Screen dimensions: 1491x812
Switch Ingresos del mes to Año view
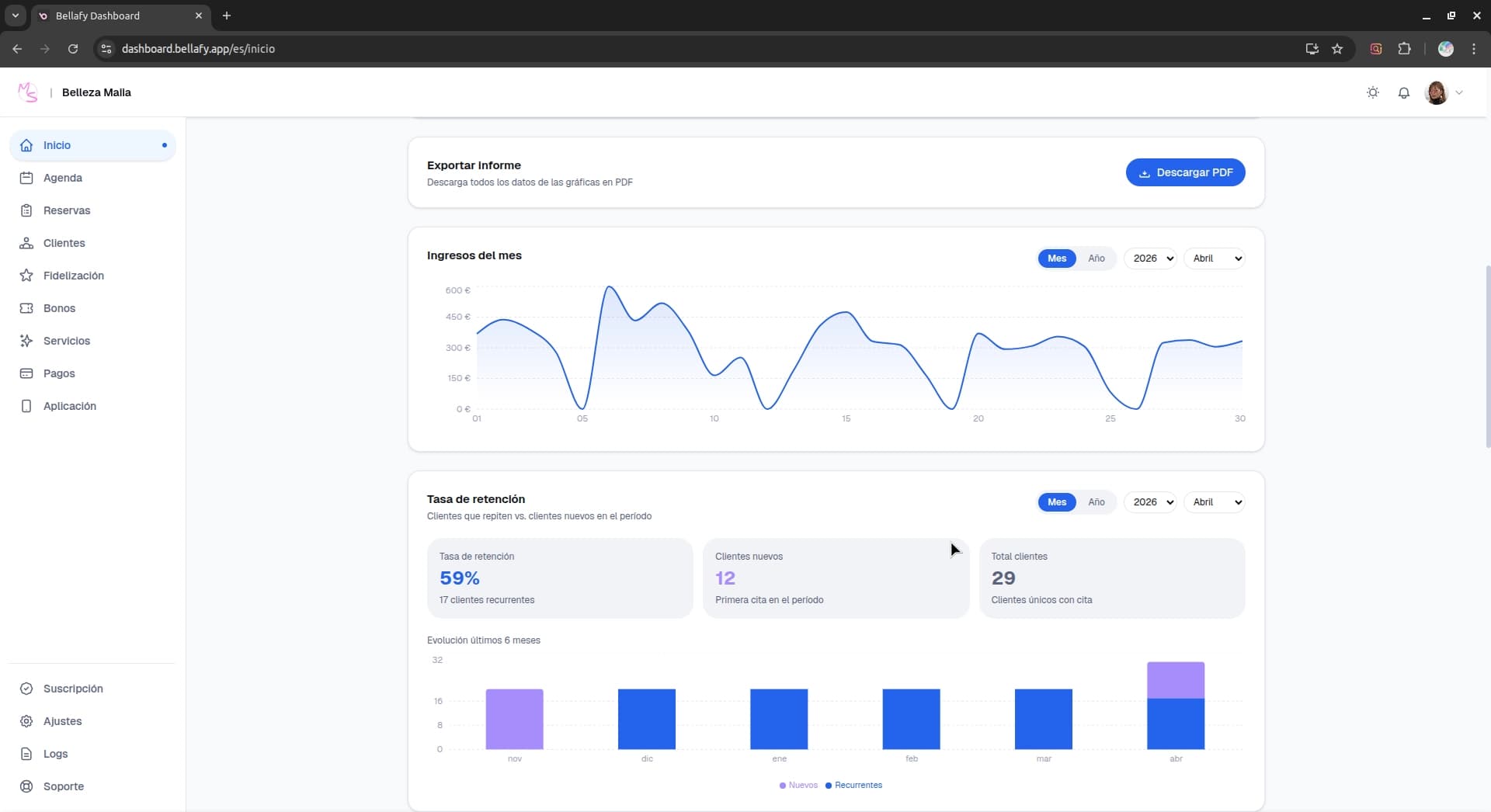[1096, 258]
